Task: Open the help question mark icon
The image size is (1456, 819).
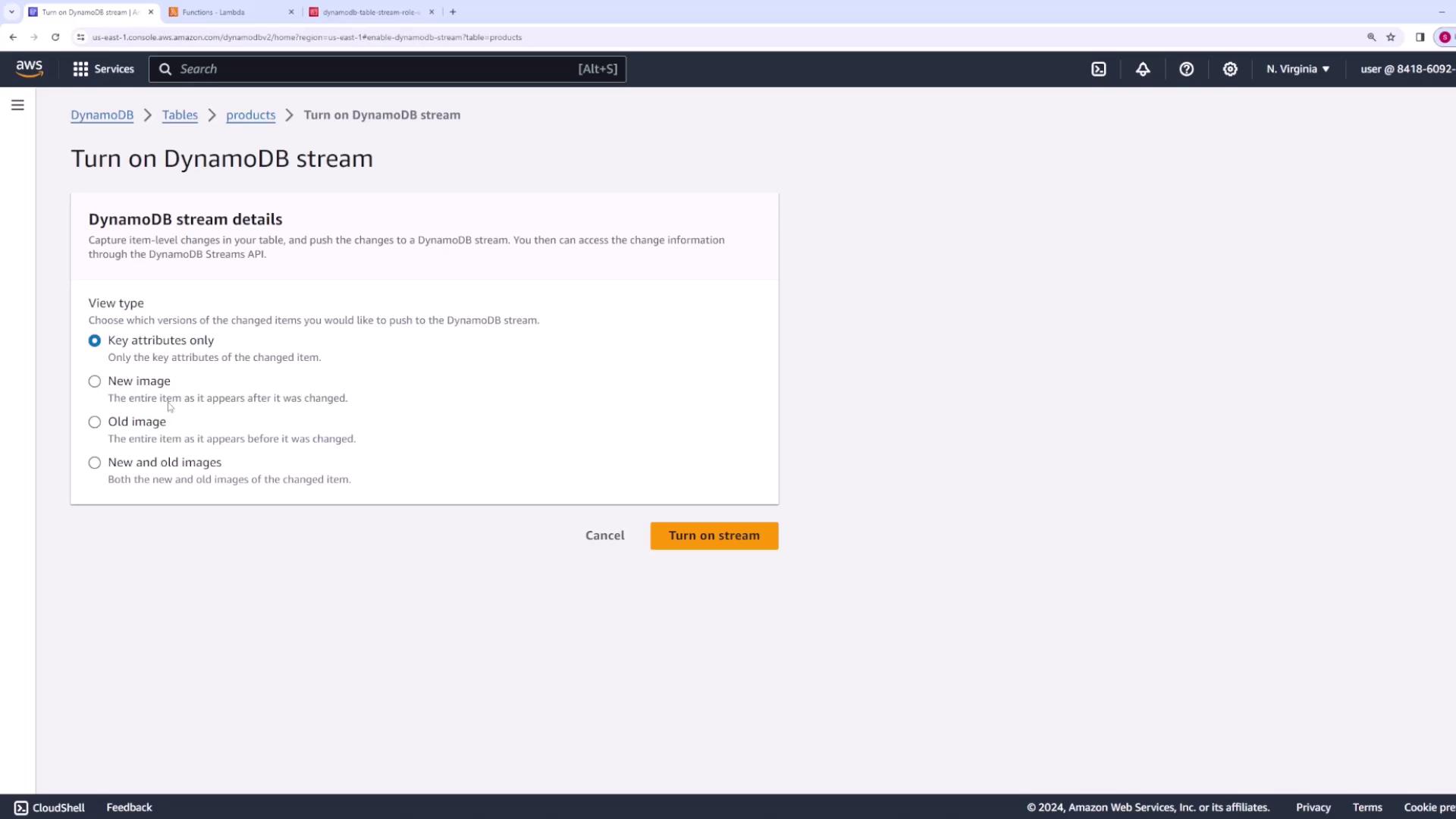Action: 1186,69
